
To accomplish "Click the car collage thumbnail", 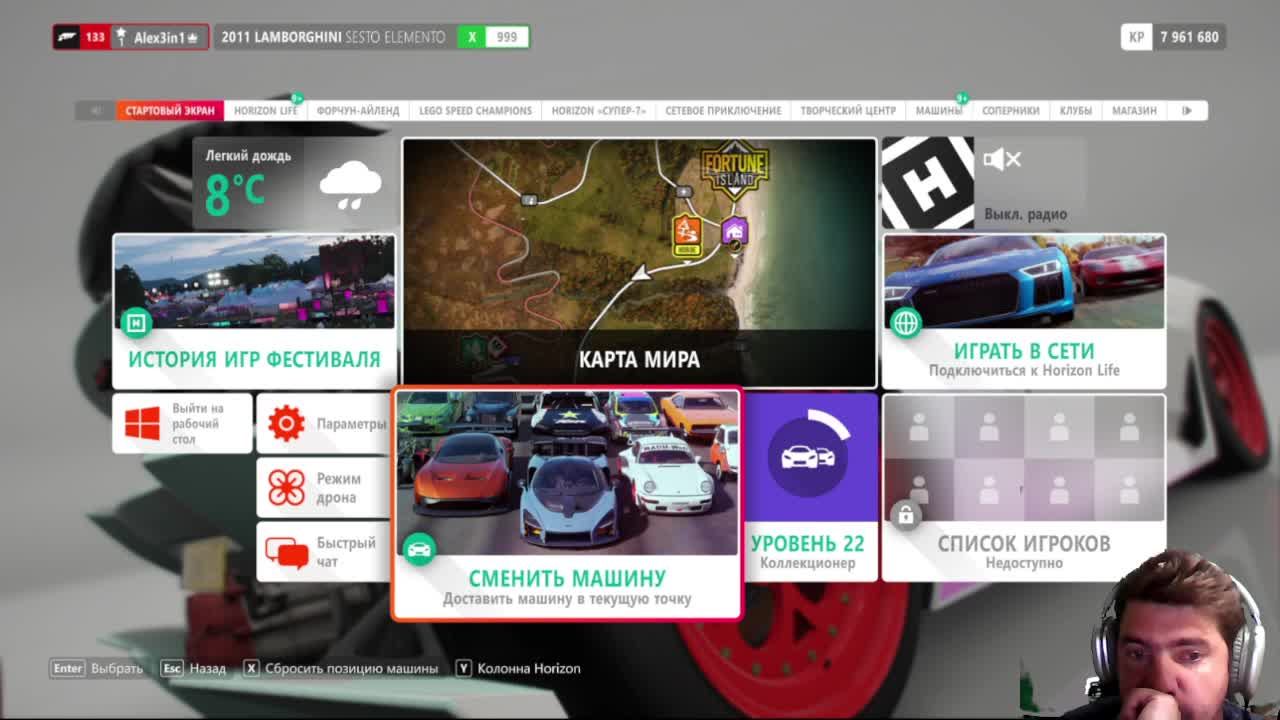I will (568, 473).
